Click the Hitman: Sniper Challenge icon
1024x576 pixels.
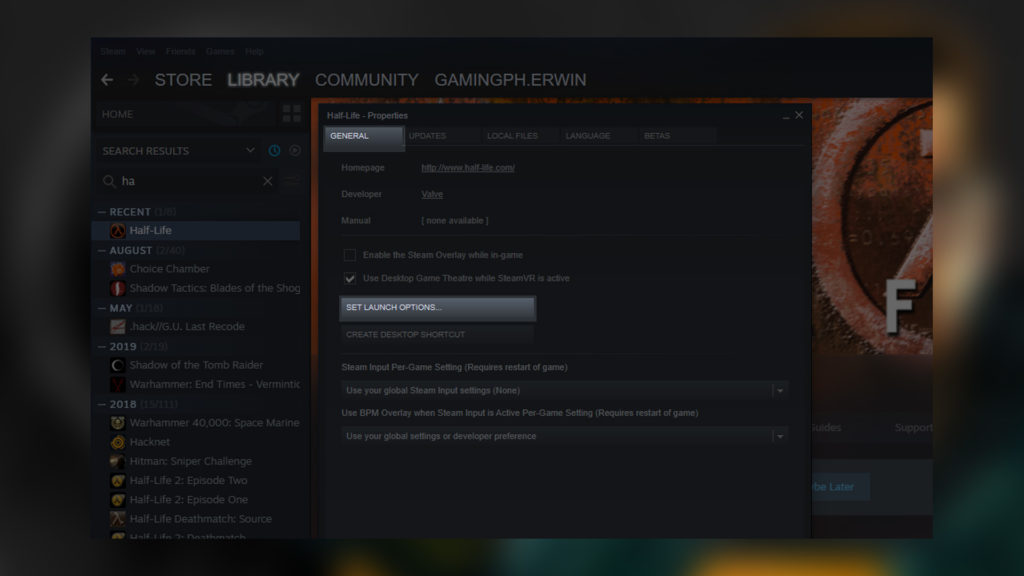[x=118, y=461]
